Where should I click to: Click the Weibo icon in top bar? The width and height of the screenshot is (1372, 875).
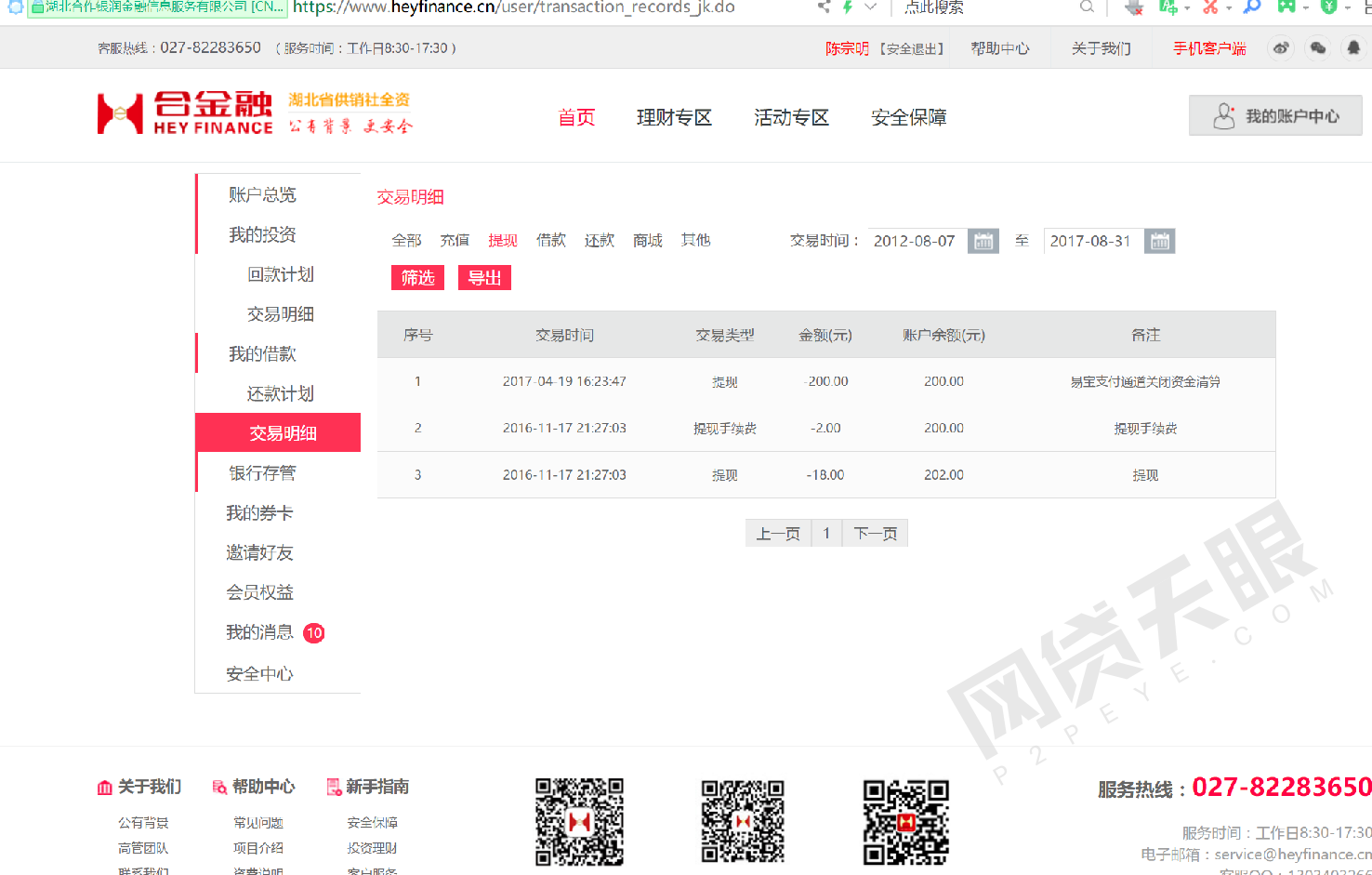coord(1281,48)
